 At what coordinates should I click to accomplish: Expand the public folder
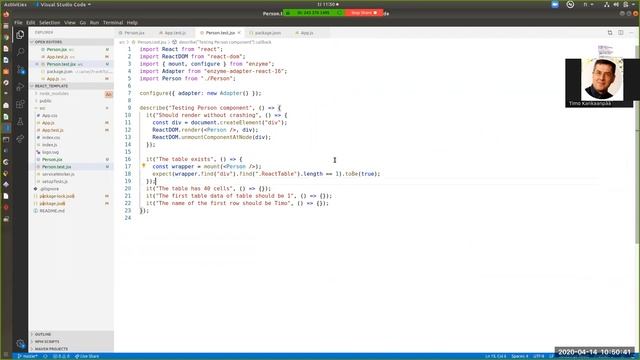point(45,101)
